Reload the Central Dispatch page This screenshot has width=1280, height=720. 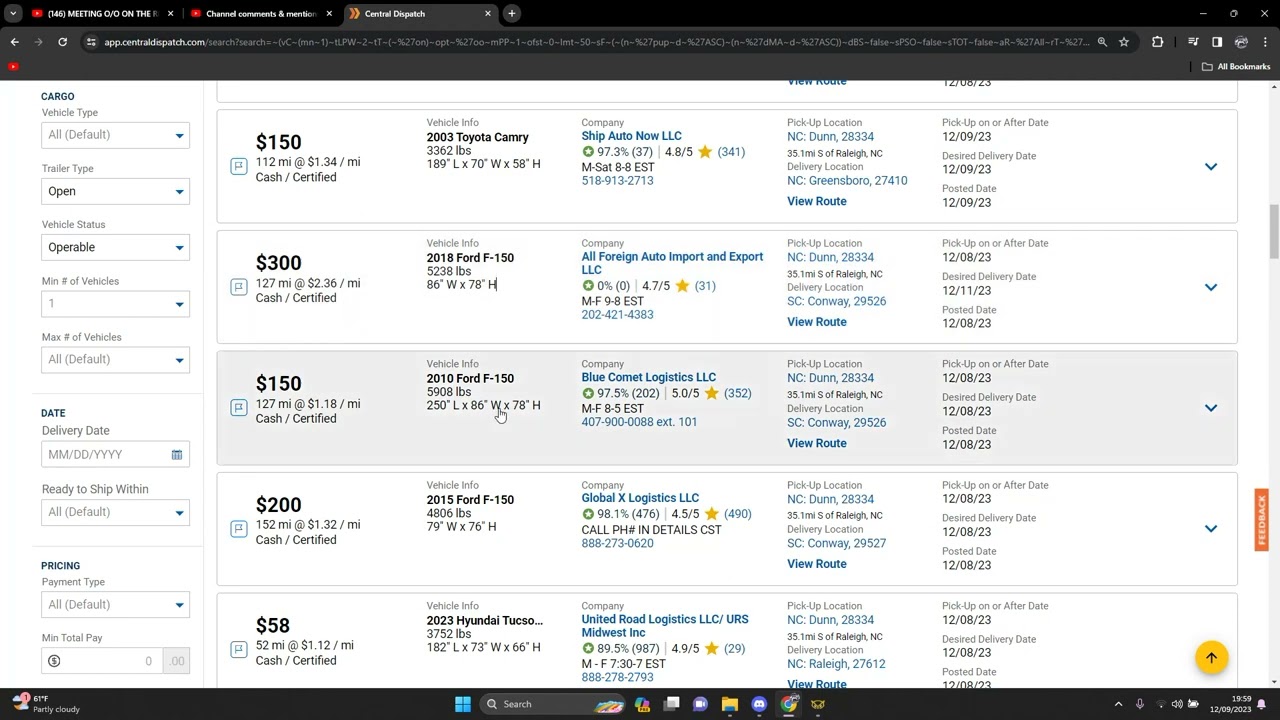pos(62,42)
